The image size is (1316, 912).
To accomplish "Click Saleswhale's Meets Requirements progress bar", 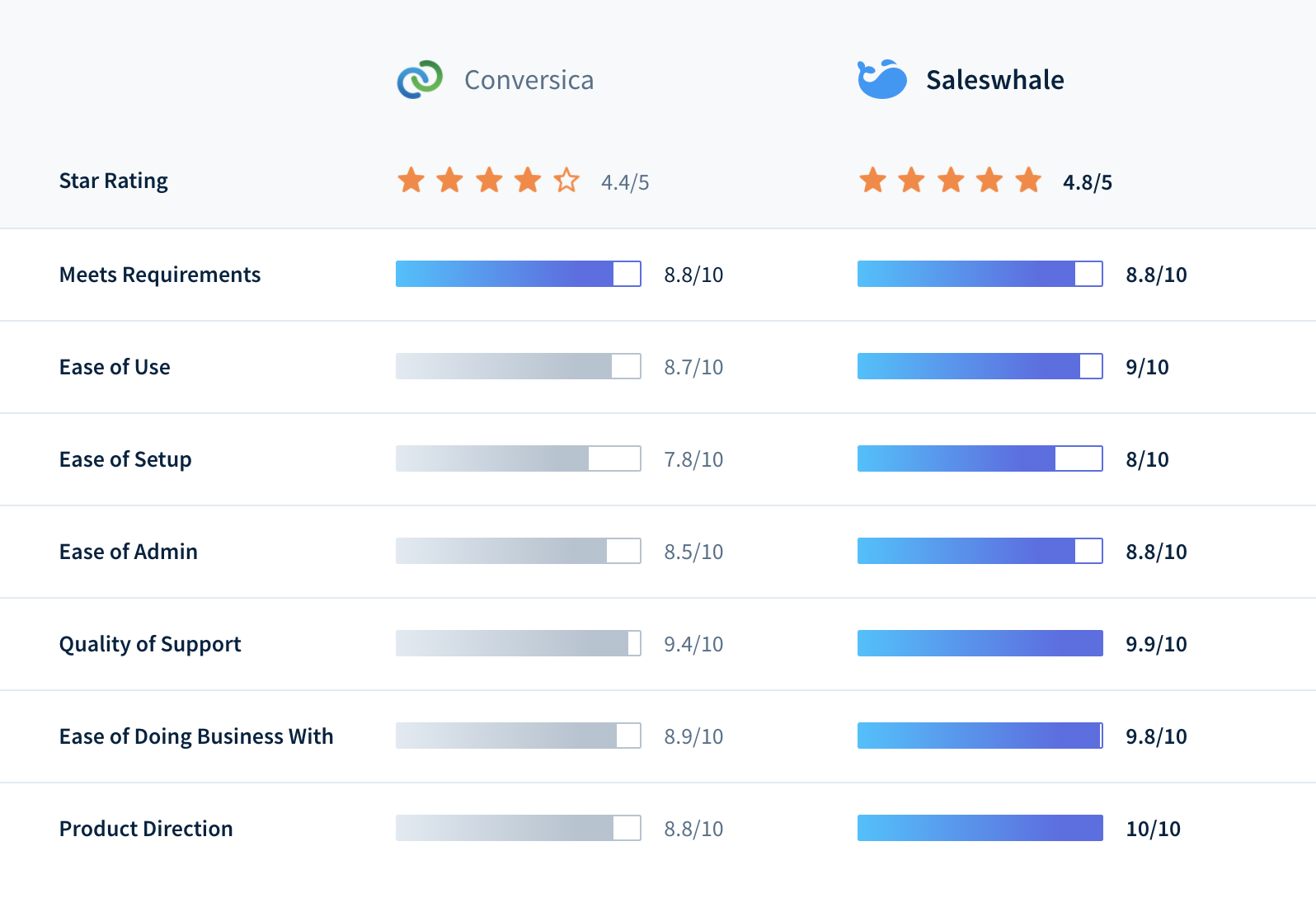I will [x=980, y=274].
